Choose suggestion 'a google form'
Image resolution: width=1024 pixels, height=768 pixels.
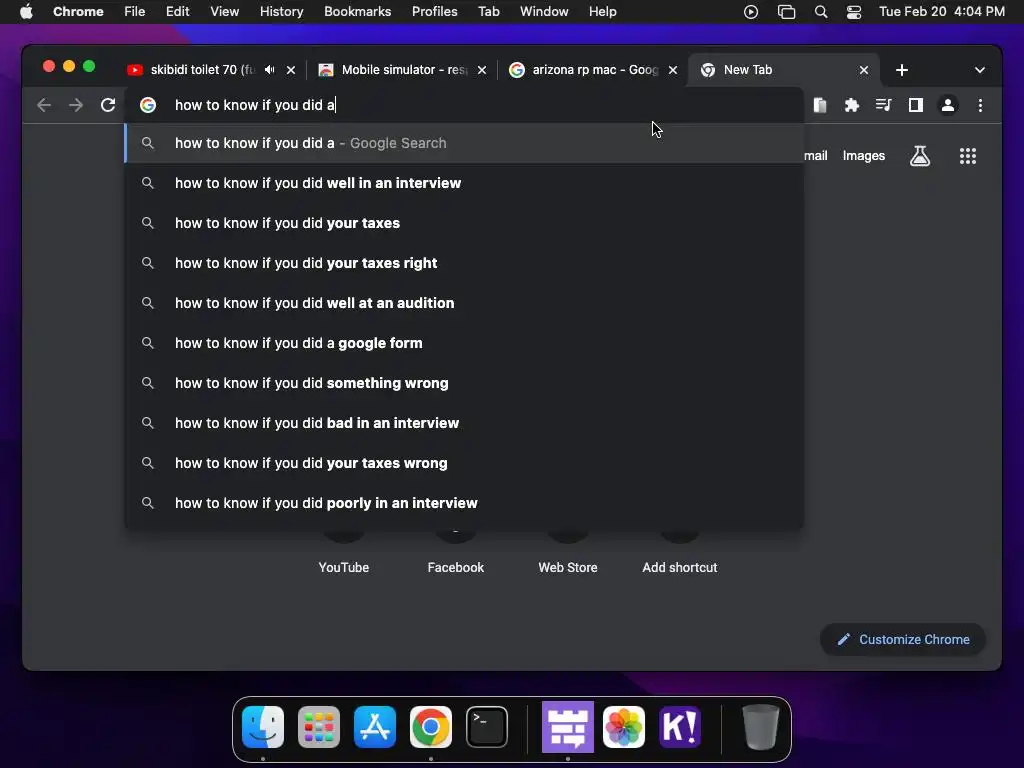coord(464,343)
